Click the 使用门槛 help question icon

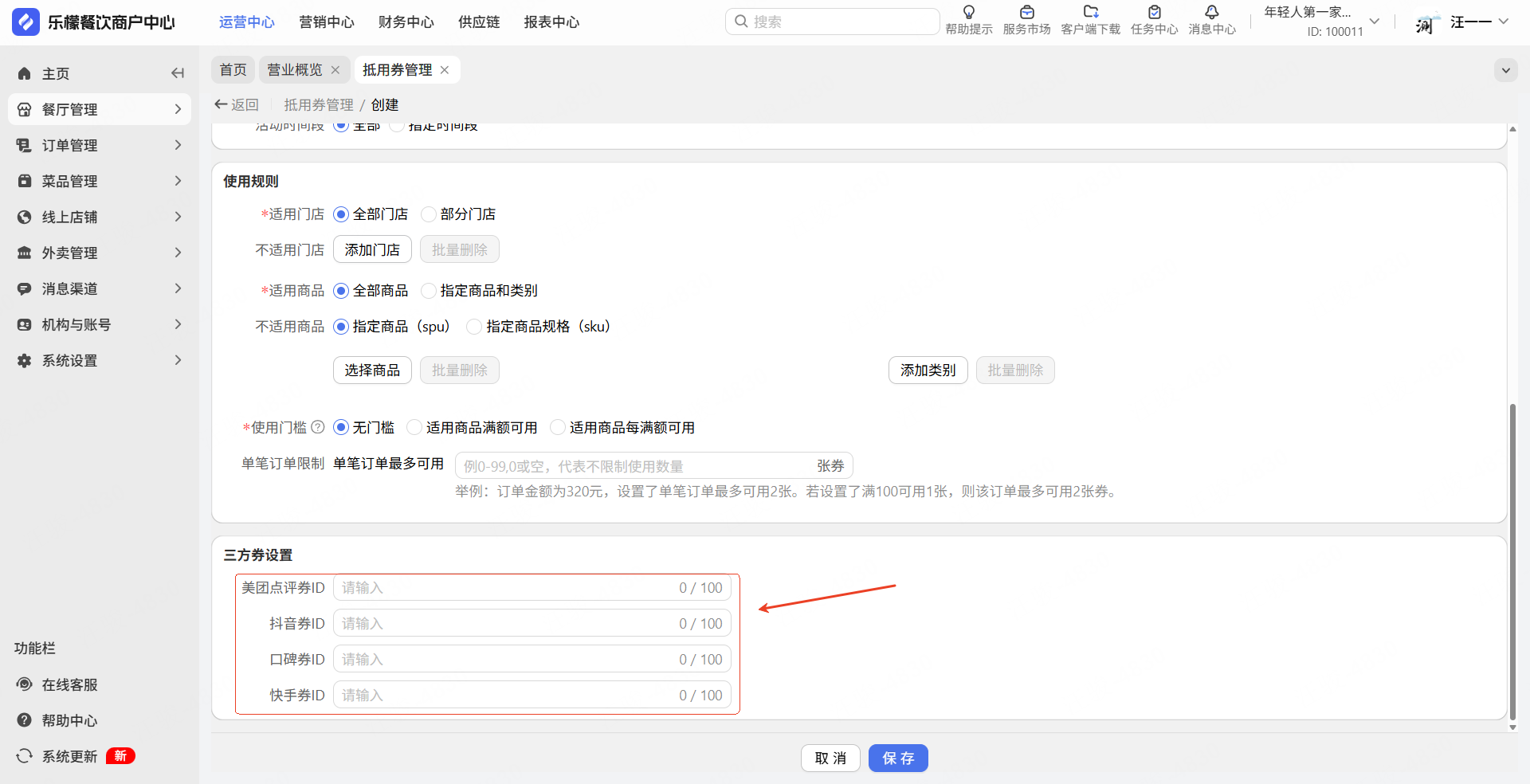tap(318, 427)
